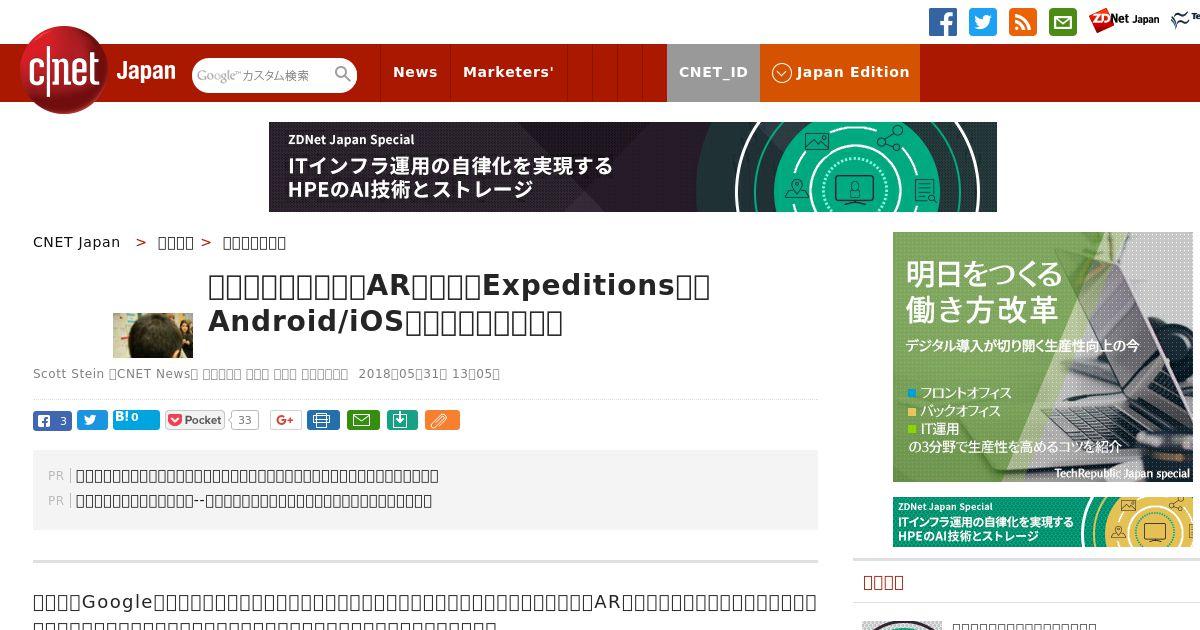This screenshot has width=1200, height=630.
Task: Share article via Twitter button
Action: coord(92,421)
